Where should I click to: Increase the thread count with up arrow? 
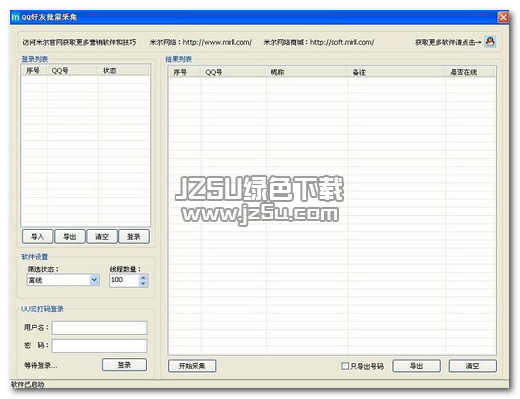click(x=143, y=277)
